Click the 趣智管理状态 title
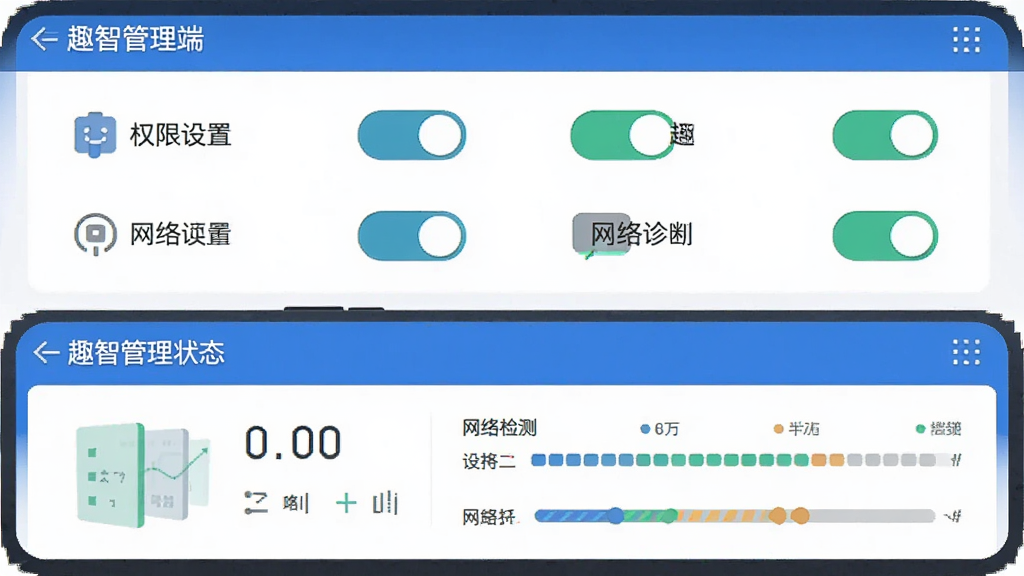 pyautogui.click(x=146, y=353)
